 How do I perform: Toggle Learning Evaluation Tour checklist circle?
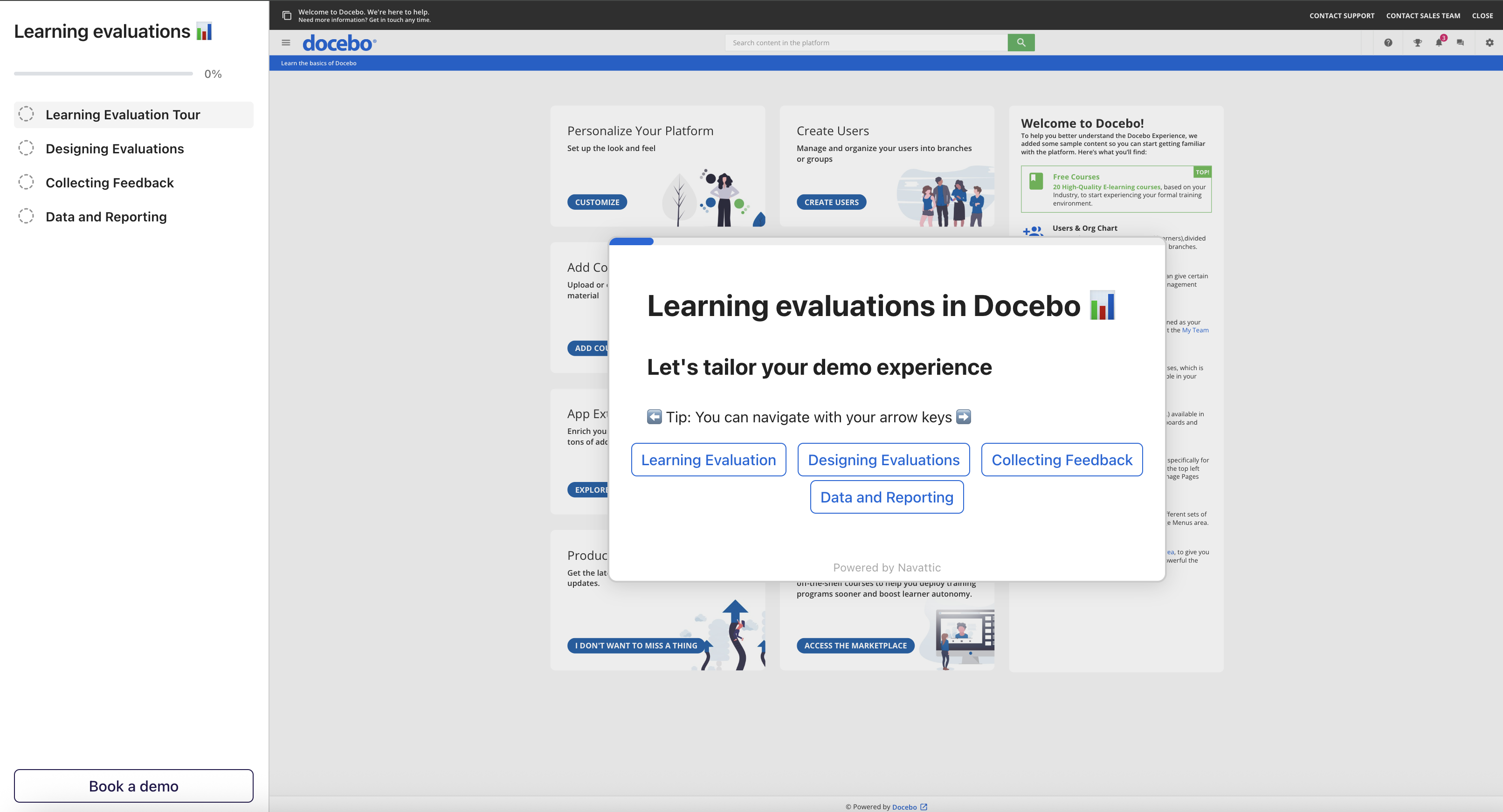26,114
